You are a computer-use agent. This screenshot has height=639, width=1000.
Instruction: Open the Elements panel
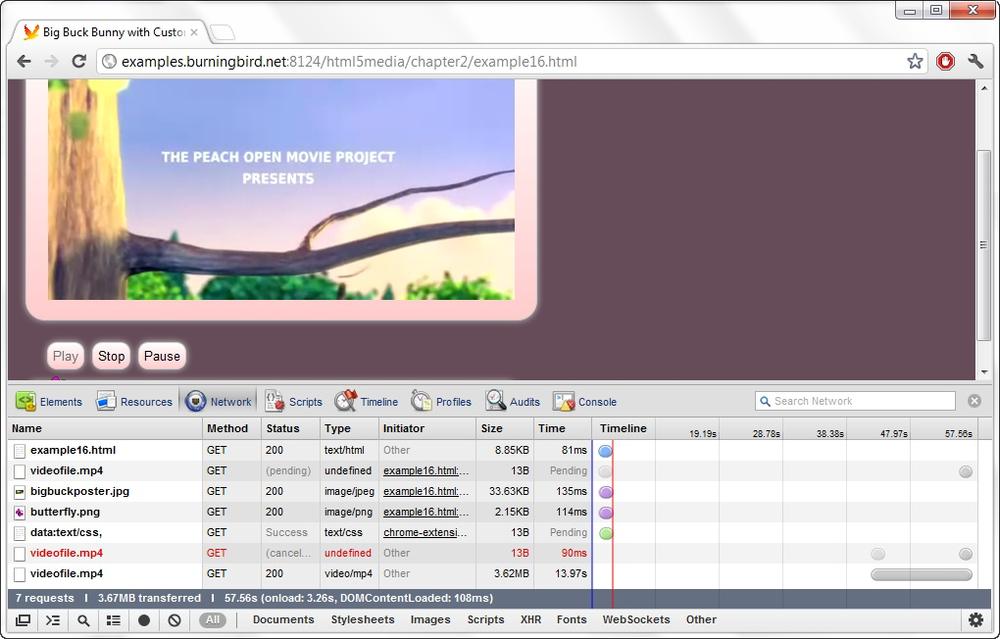pos(49,402)
